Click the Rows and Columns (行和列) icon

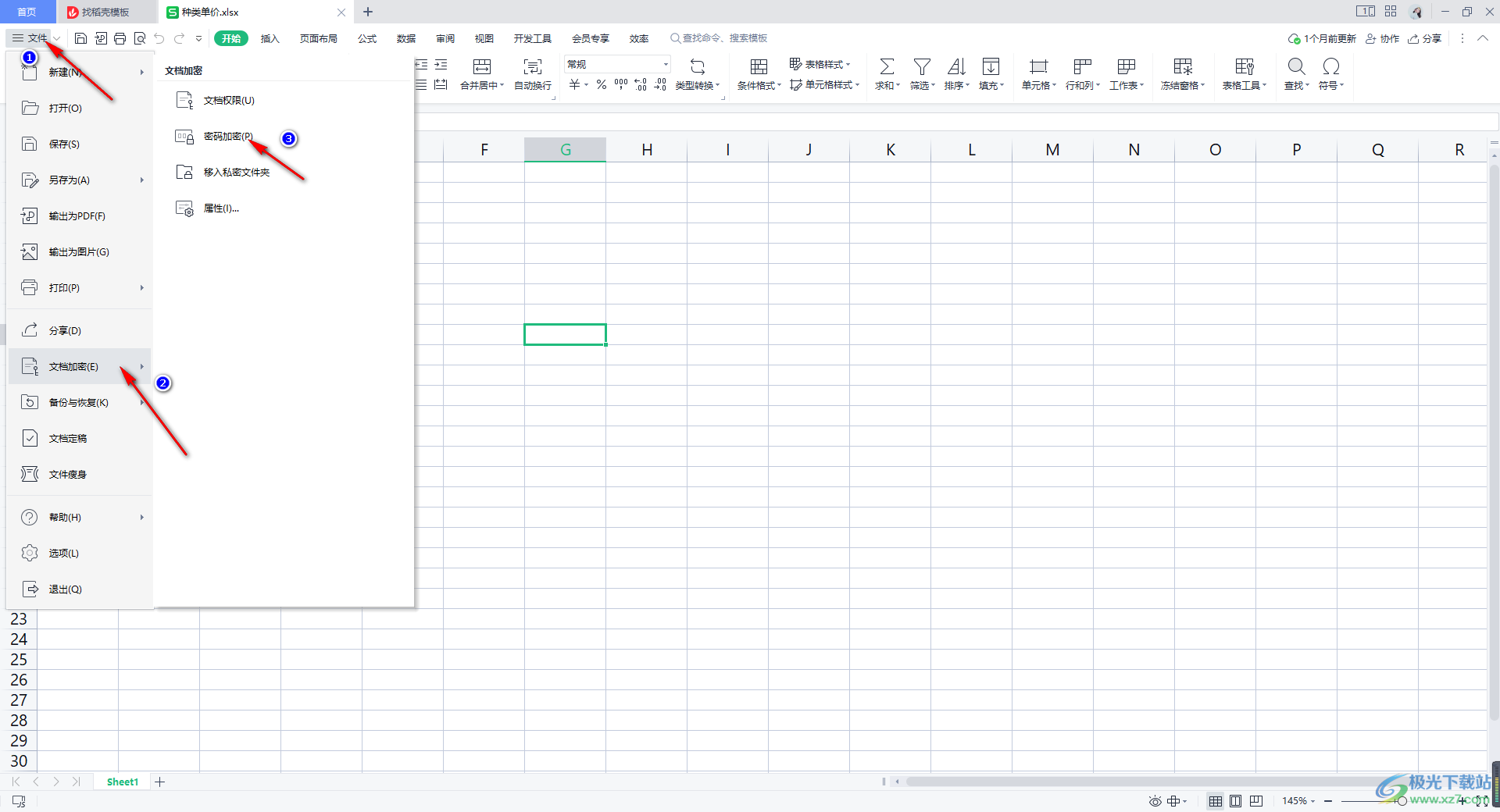(x=1082, y=66)
